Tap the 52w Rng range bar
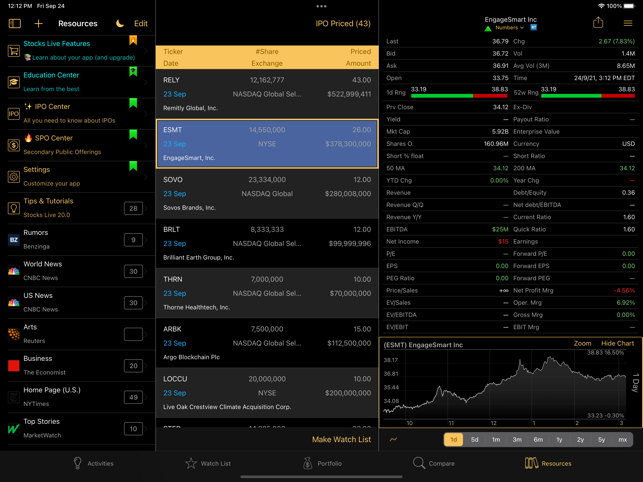 point(588,96)
